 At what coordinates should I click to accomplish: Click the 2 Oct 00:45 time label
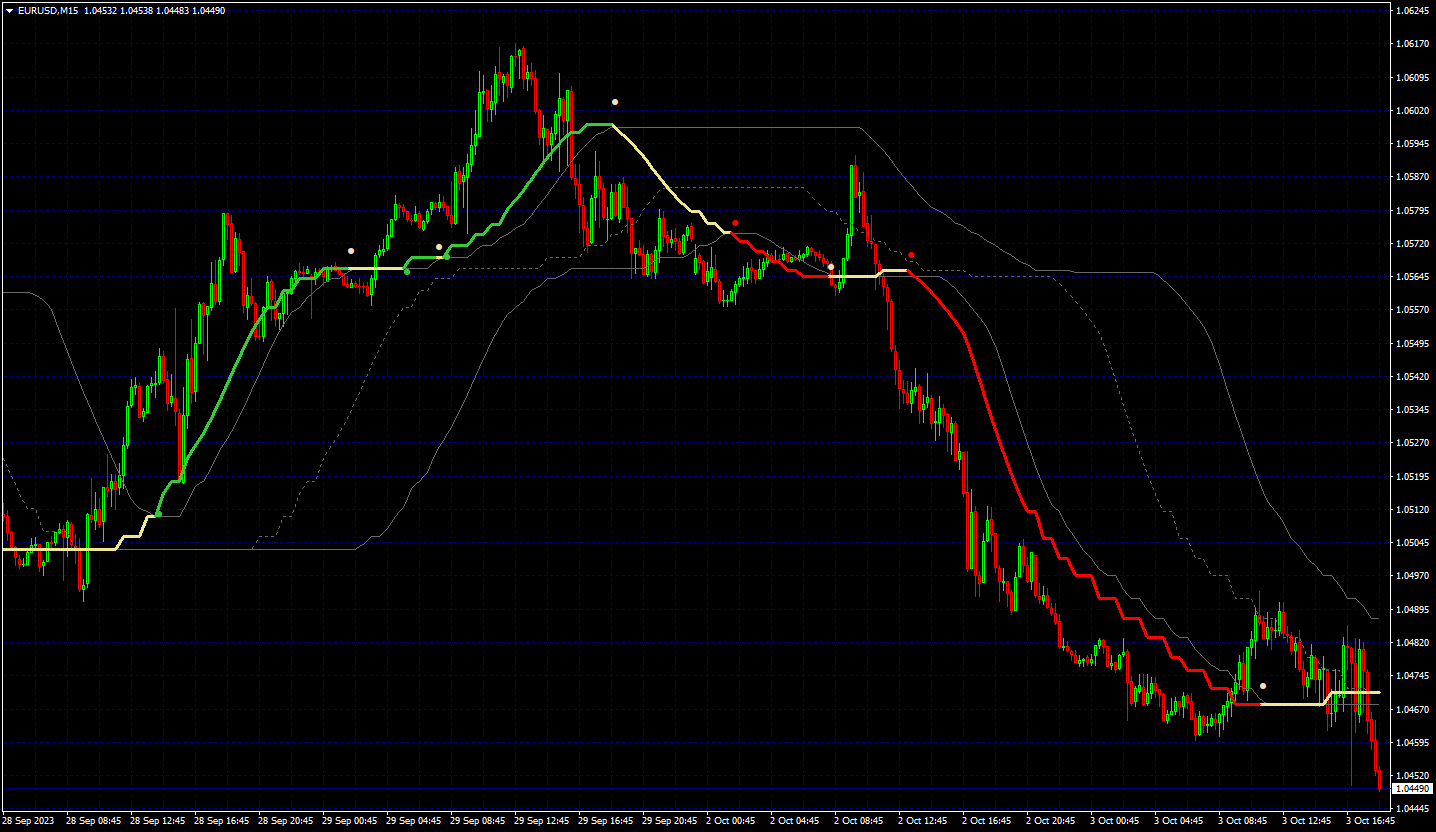pos(730,820)
